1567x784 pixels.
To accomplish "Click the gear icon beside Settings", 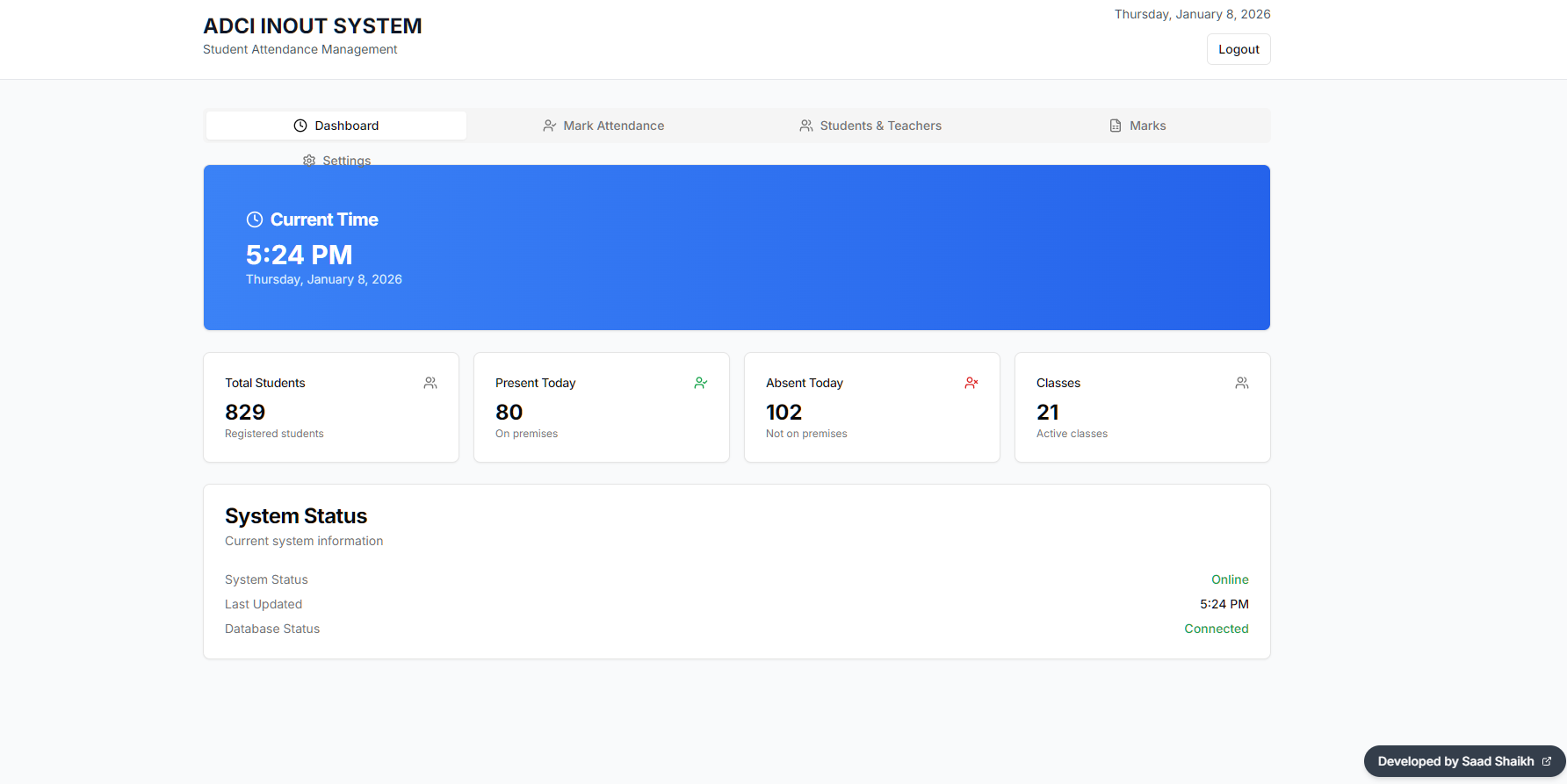I will coord(309,160).
